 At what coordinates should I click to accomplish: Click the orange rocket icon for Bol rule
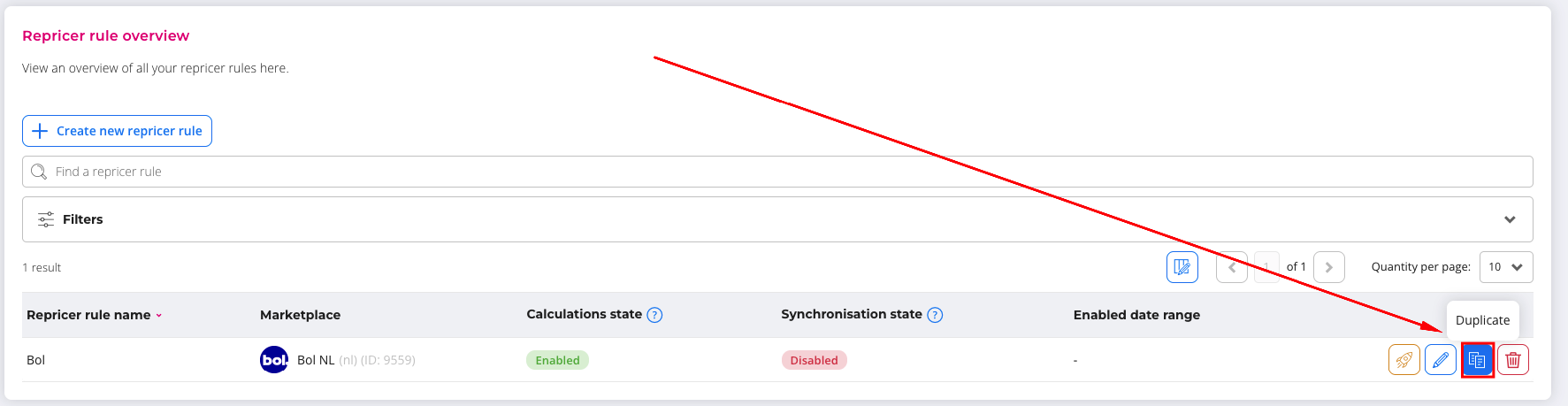coord(1404,360)
